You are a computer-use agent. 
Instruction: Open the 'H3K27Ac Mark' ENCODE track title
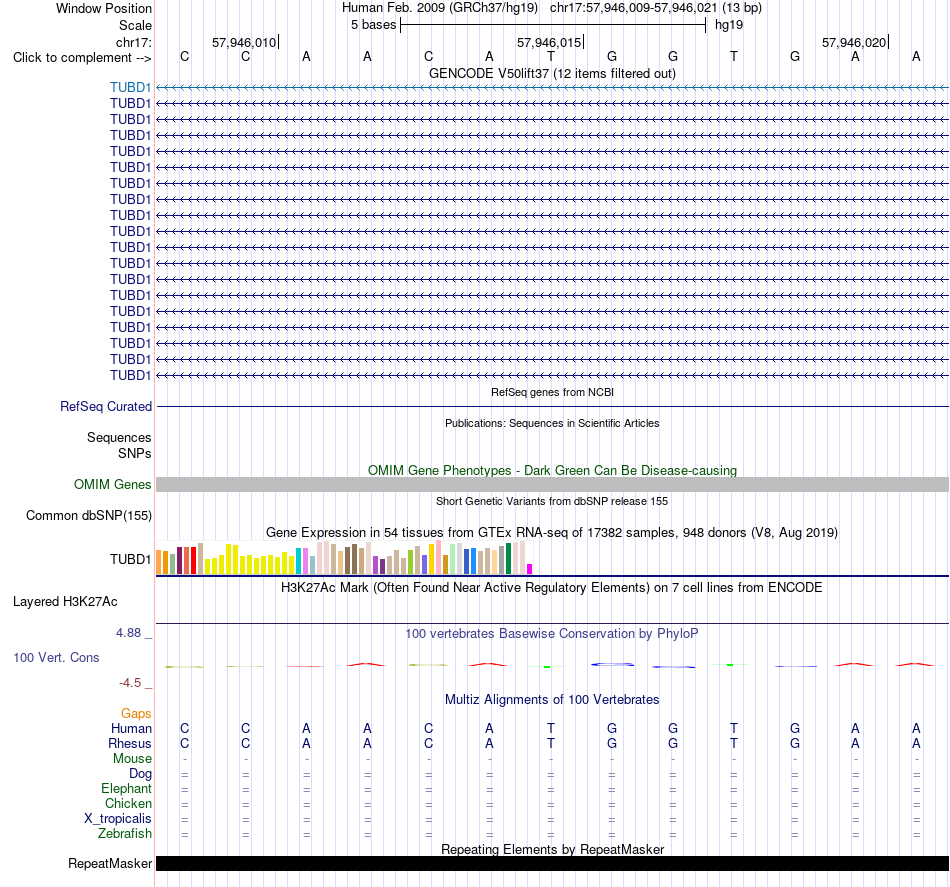point(552,588)
